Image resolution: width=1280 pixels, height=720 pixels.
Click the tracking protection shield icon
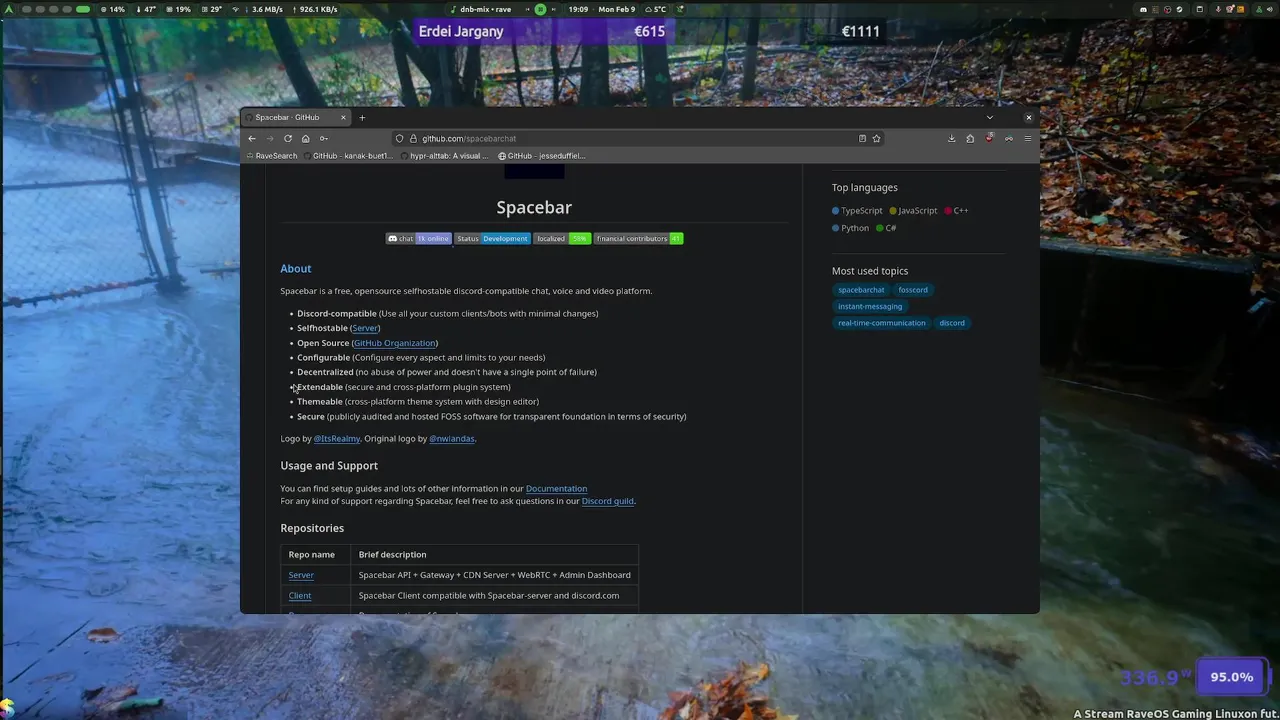tap(399, 139)
